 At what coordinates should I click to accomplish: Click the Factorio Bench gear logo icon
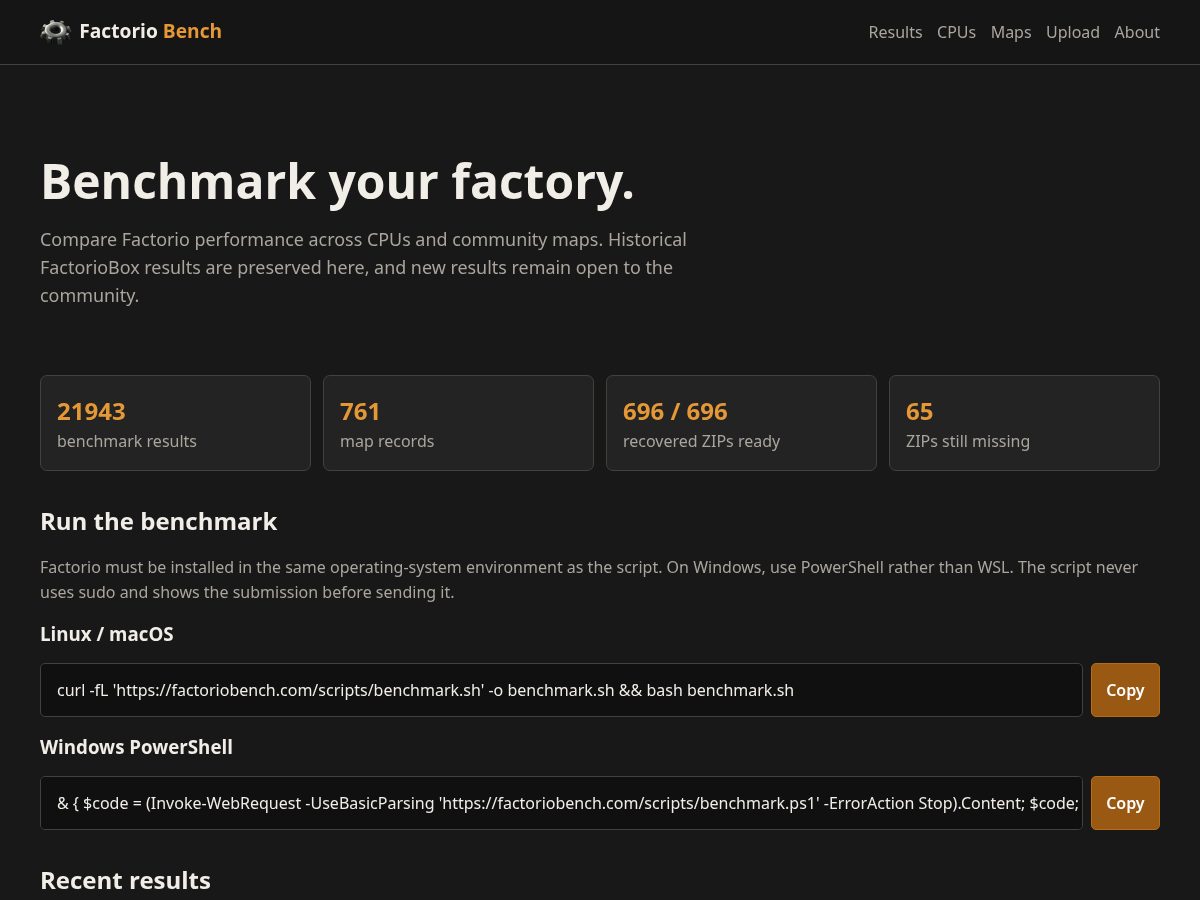pos(55,32)
